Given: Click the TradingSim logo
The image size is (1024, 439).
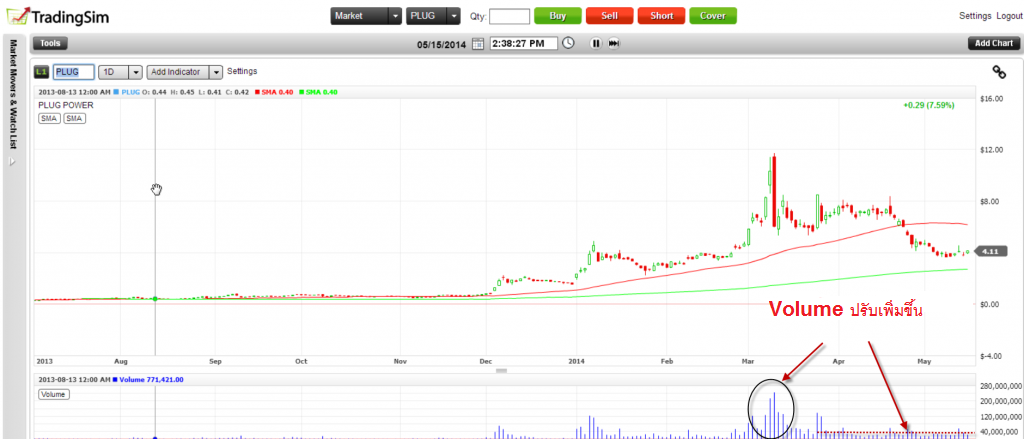Looking at the screenshot, I should [57, 16].
